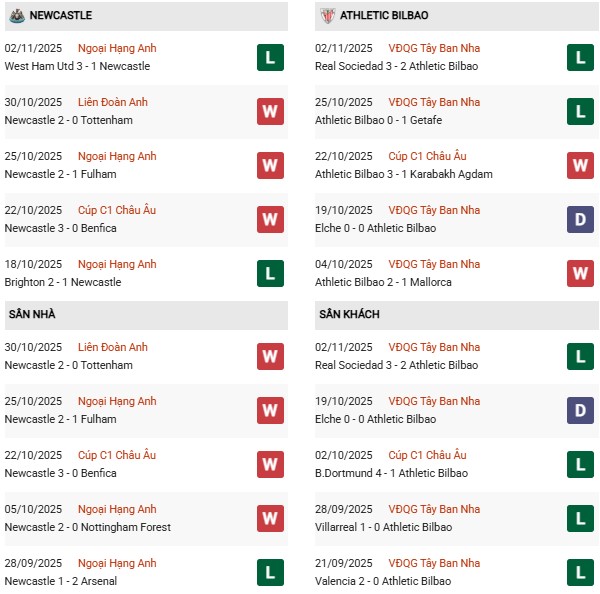Select the NEWCASTLE team header

coord(61,16)
